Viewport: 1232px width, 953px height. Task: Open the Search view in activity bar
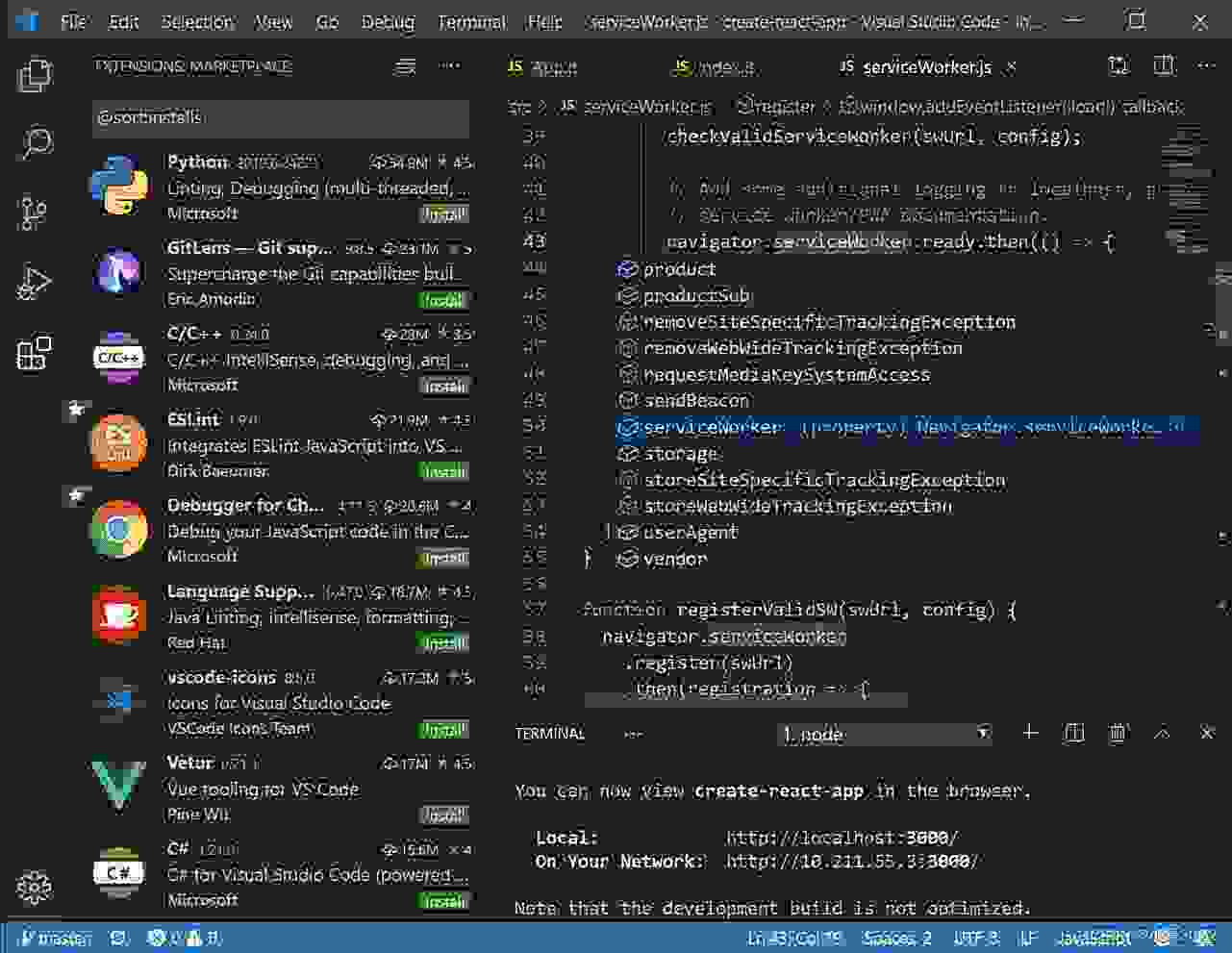click(x=36, y=143)
